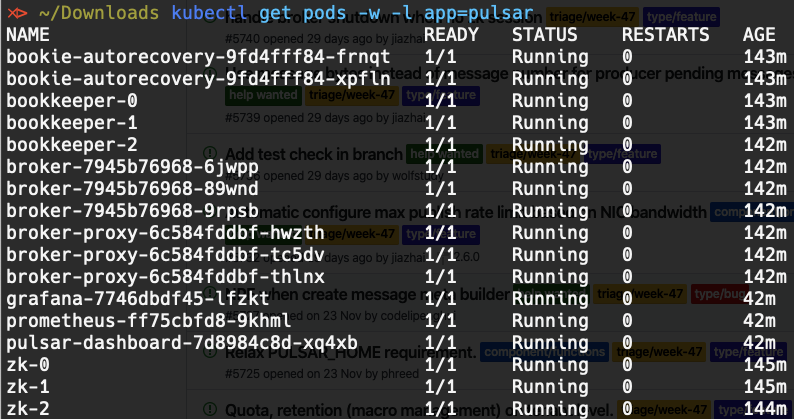This screenshot has height=419, width=794.
Task: Click the open-issue icon beside Quota, retention
Action: coord(210,409)
